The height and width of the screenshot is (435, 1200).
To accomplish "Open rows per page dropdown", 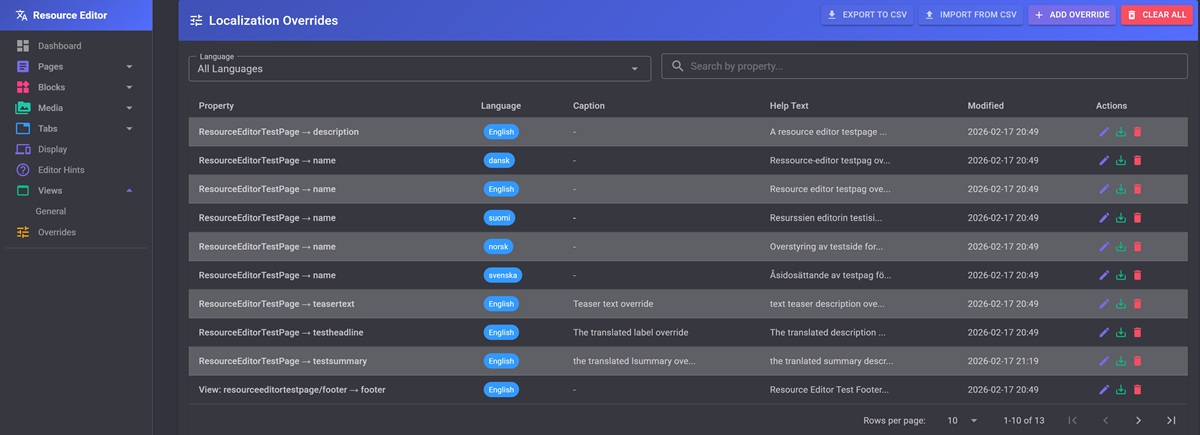I will (x=962, y=421).
